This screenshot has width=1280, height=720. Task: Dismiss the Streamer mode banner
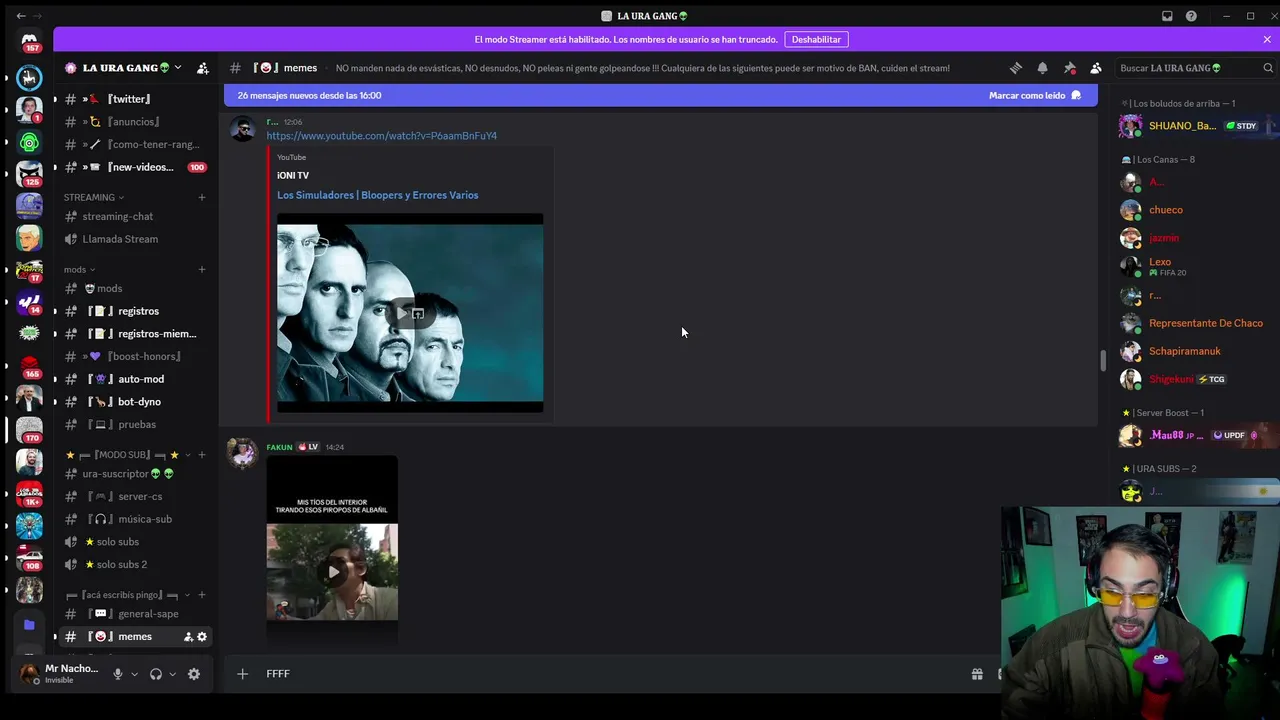(x=1267, y=40)
